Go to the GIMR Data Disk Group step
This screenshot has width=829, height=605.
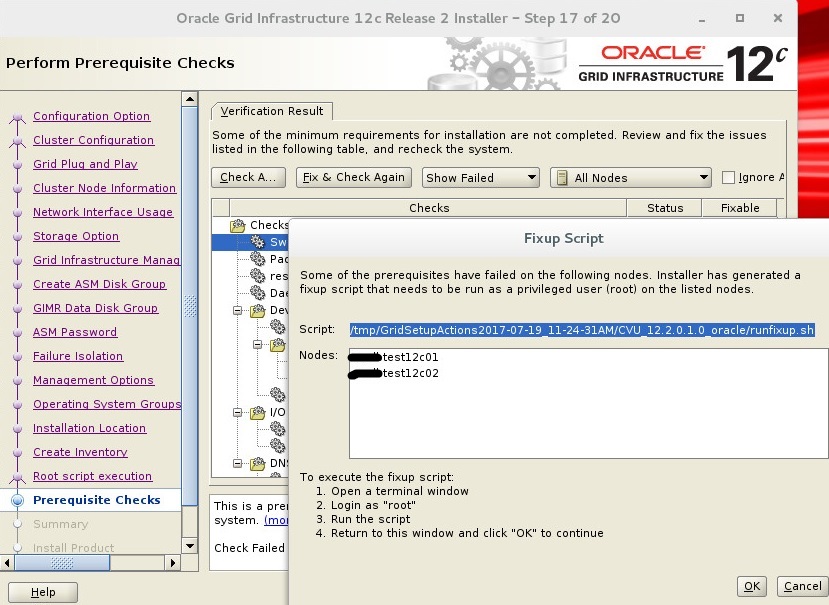pyautogui.click(x=95, y=308)
